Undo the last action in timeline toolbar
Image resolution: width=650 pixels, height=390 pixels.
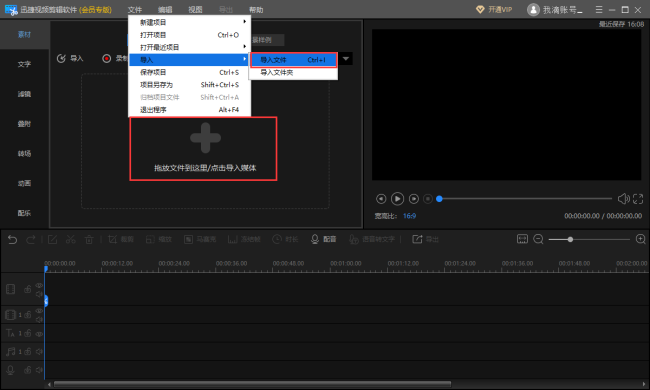[12, 240]
